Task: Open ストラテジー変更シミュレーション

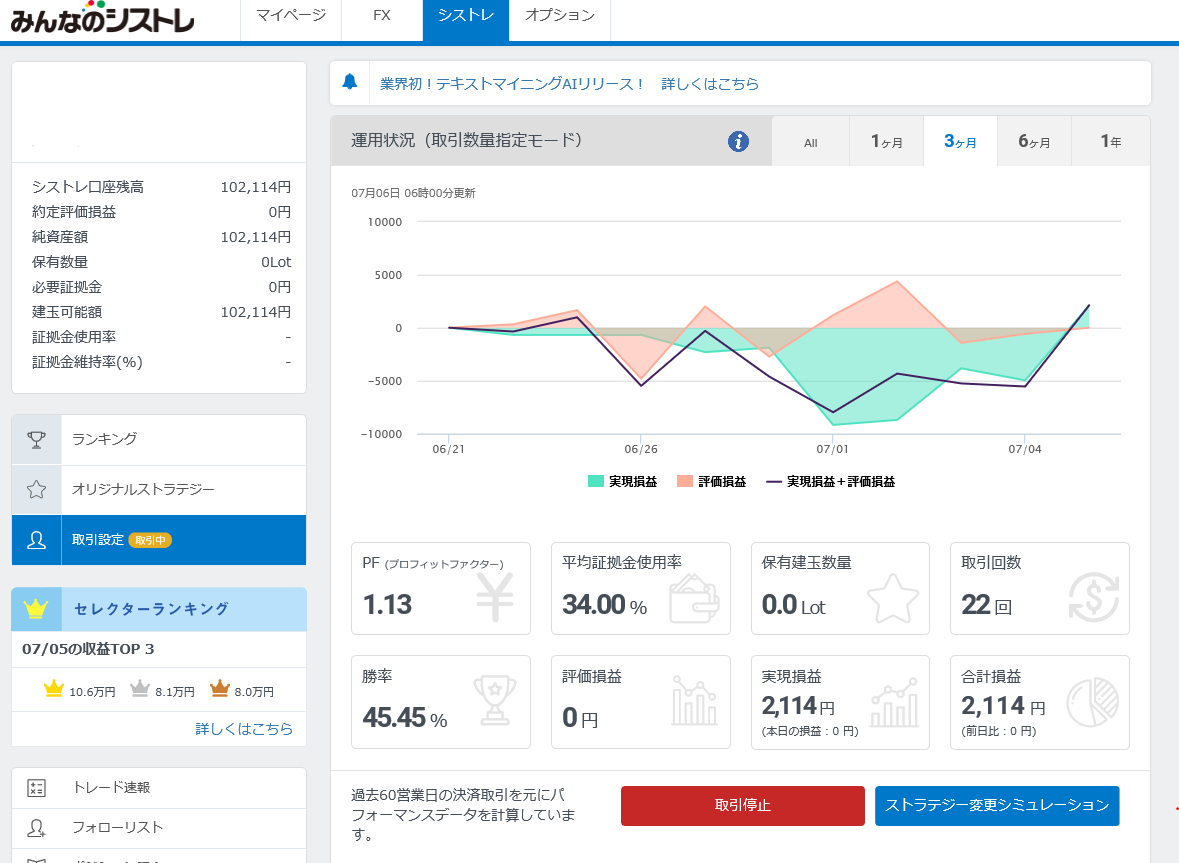Action: pyautogui.click(x=997, y=805)
